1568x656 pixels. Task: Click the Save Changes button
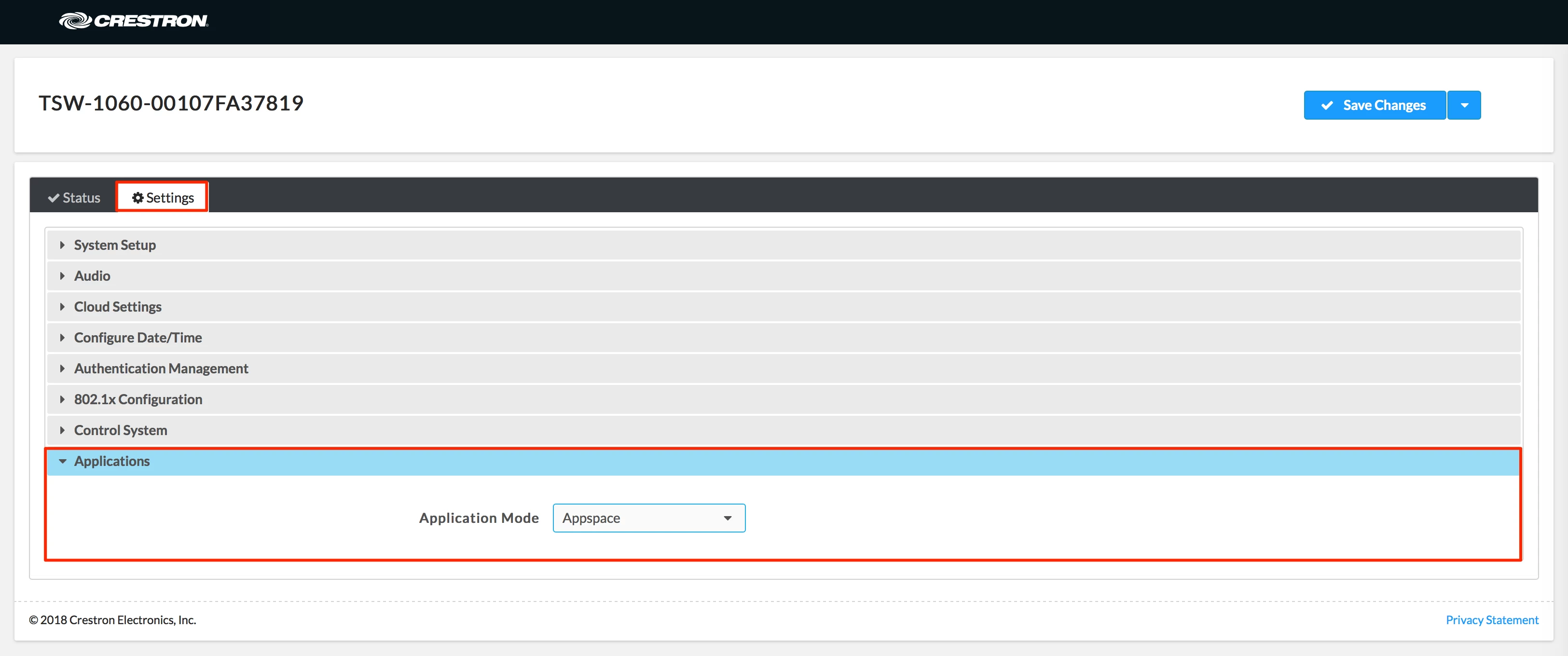pyautogui.click(x=1375, y=105)
